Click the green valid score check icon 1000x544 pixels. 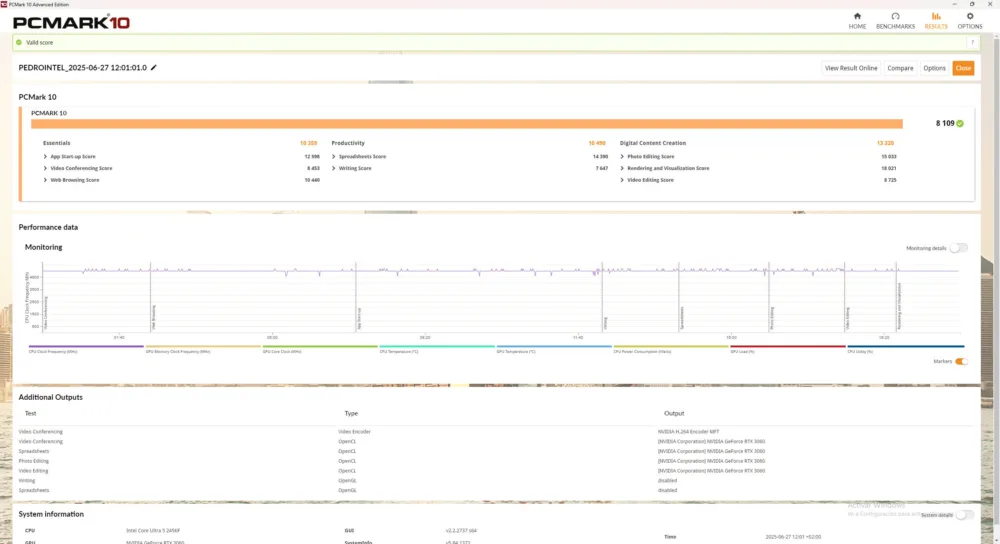[x=19, y=43]
